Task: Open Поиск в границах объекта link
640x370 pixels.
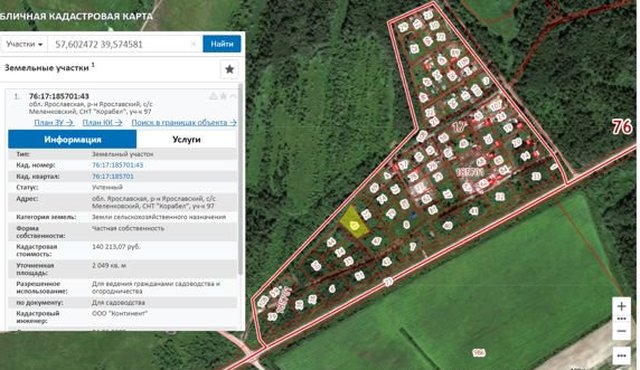Action: tap(184, 122)
